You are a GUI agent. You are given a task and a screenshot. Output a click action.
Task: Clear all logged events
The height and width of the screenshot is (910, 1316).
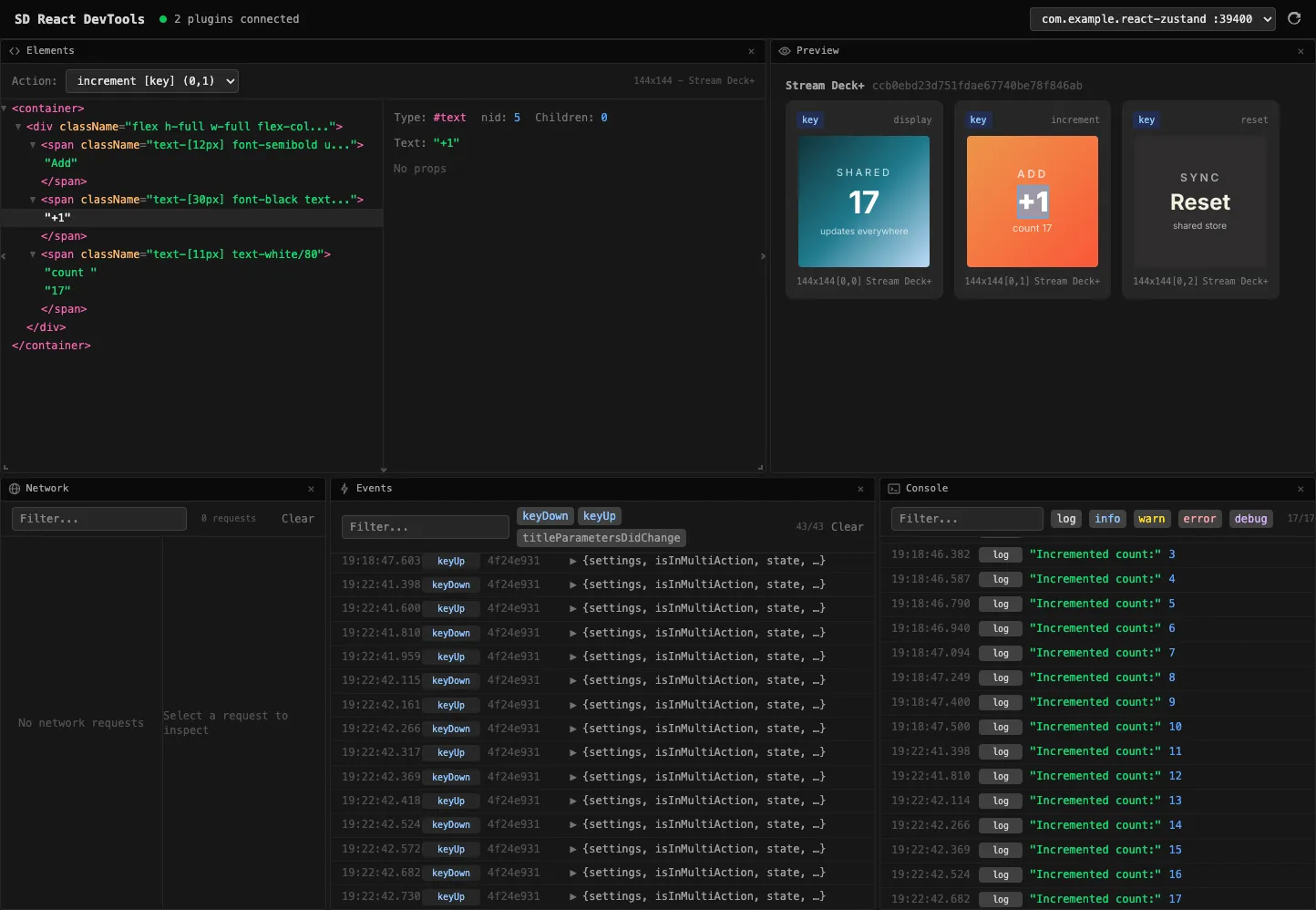[x=848, y=526]
